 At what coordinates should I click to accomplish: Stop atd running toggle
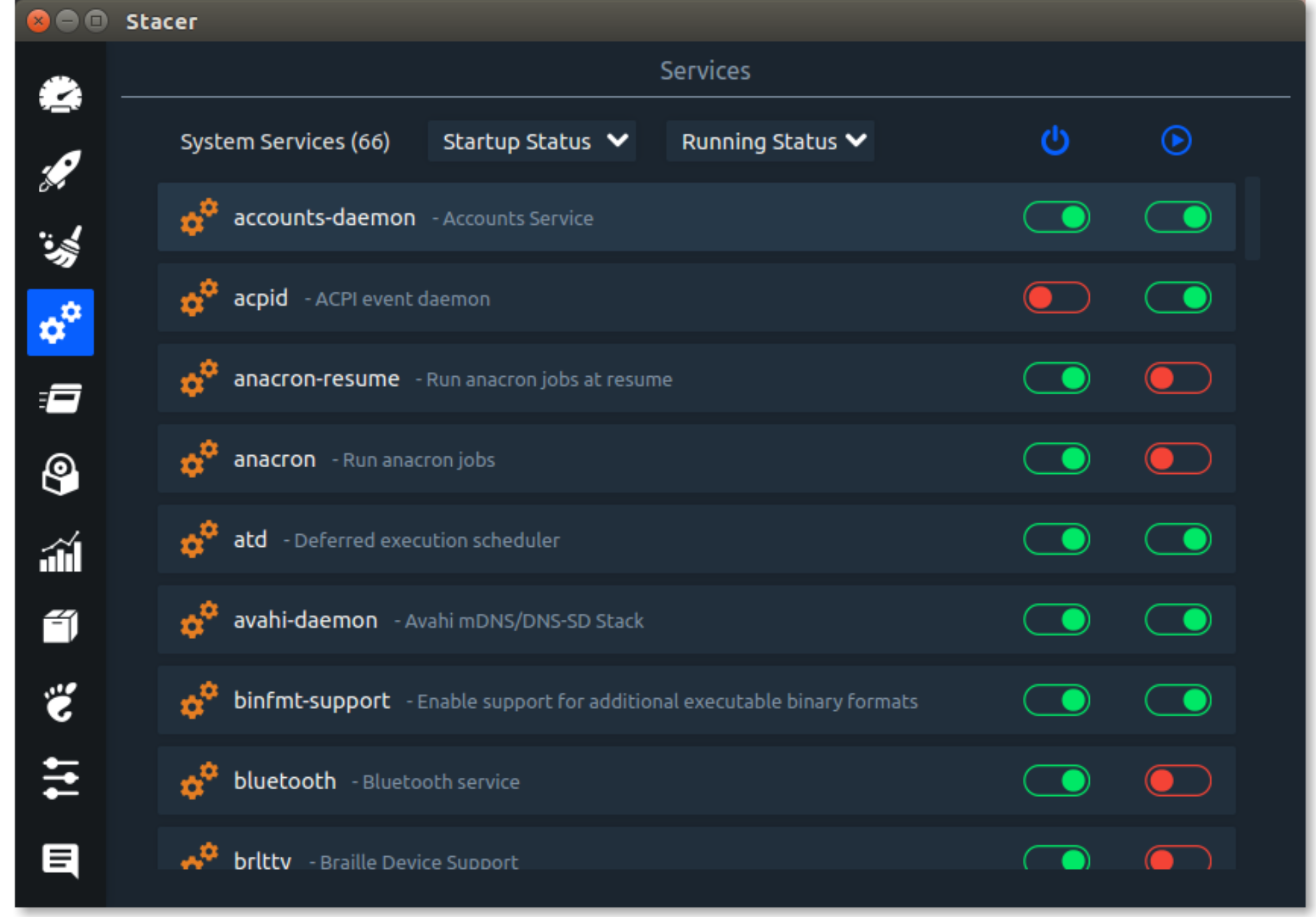click(x=1177, y=539)
